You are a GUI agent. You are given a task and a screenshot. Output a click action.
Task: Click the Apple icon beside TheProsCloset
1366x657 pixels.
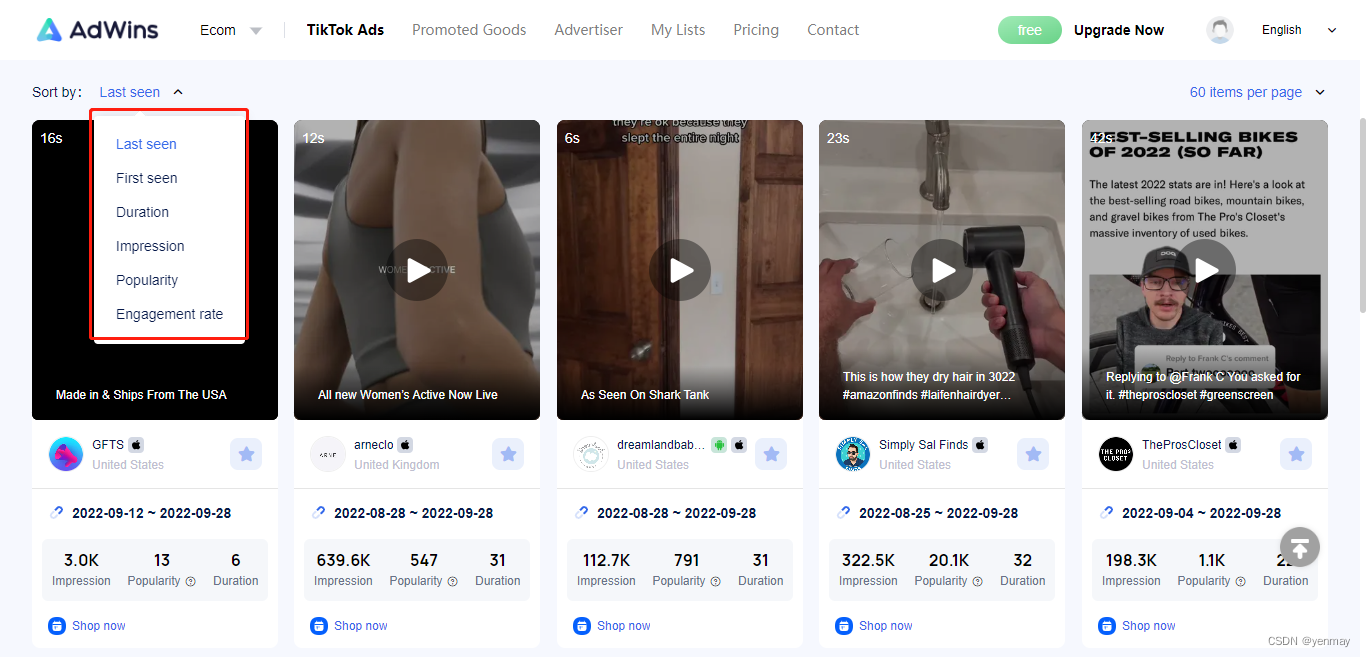(x=1233, y=445)
